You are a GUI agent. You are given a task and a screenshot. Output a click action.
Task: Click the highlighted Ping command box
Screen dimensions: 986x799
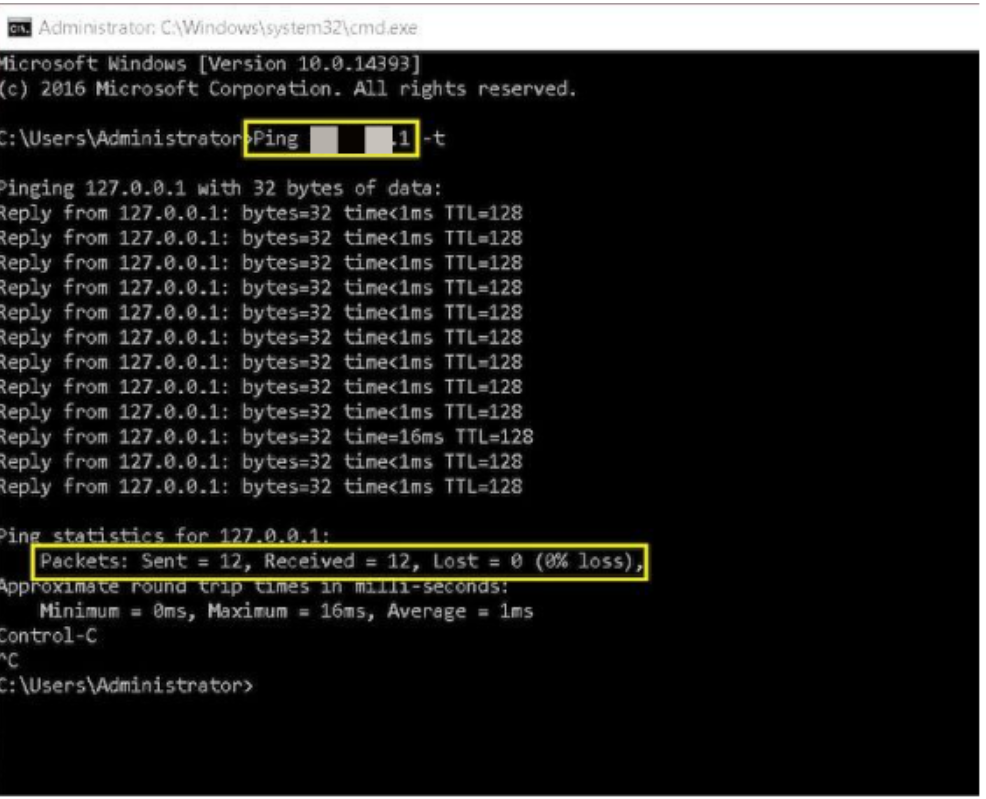point(331,139)
